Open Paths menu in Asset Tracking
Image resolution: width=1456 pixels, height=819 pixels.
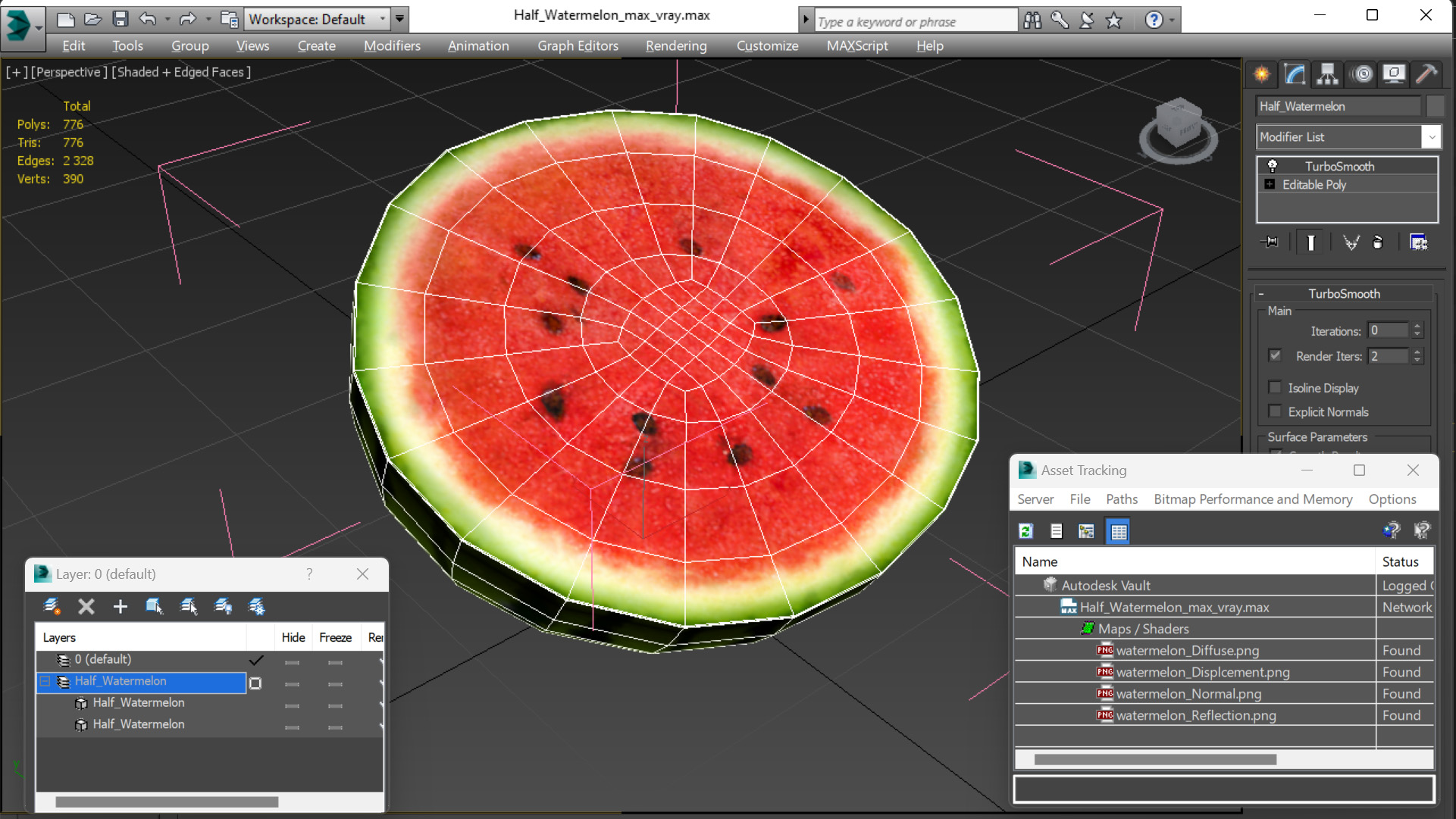1121,499
